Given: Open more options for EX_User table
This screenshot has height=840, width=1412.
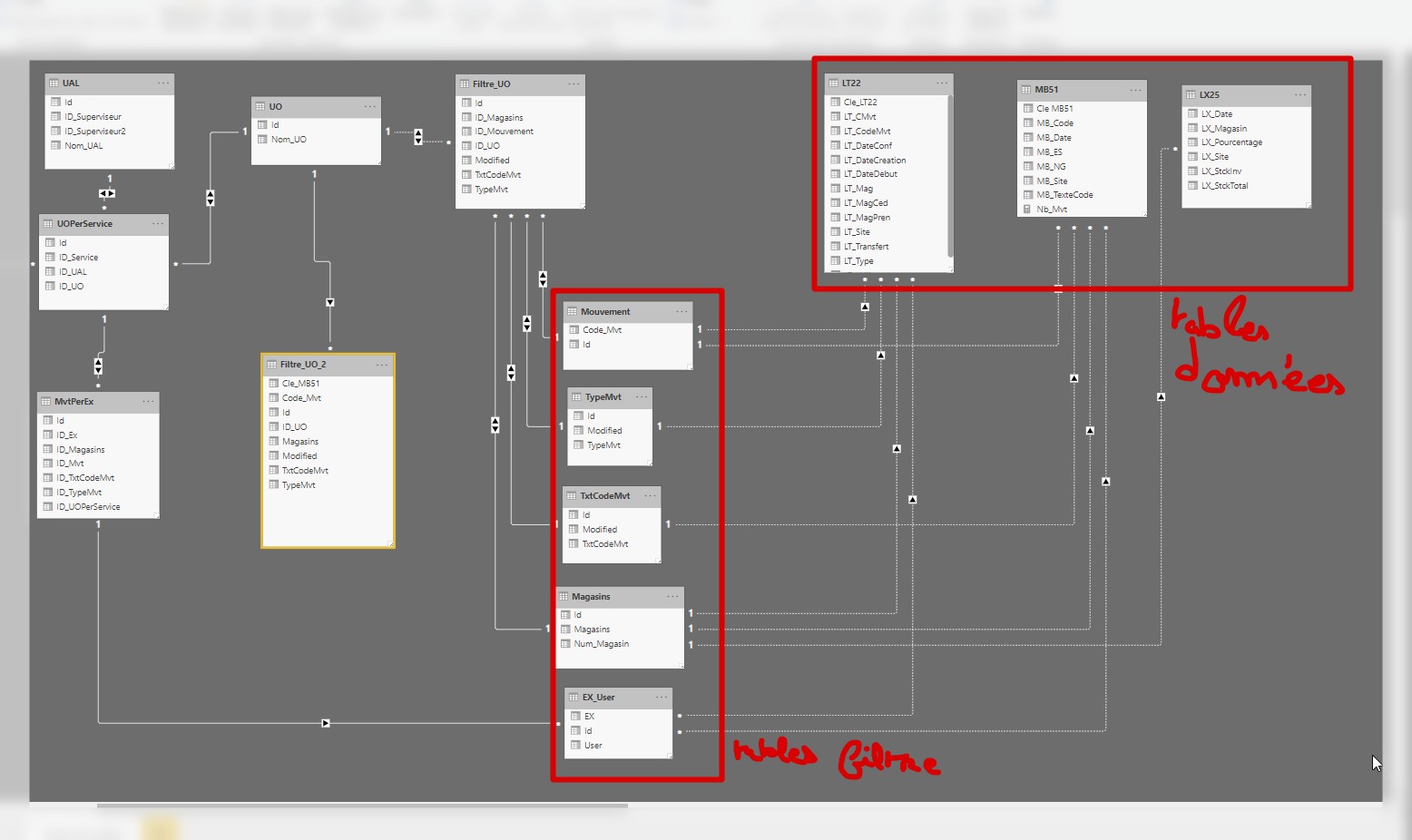Looking at the screenshot, I should [x=662, y=697].
